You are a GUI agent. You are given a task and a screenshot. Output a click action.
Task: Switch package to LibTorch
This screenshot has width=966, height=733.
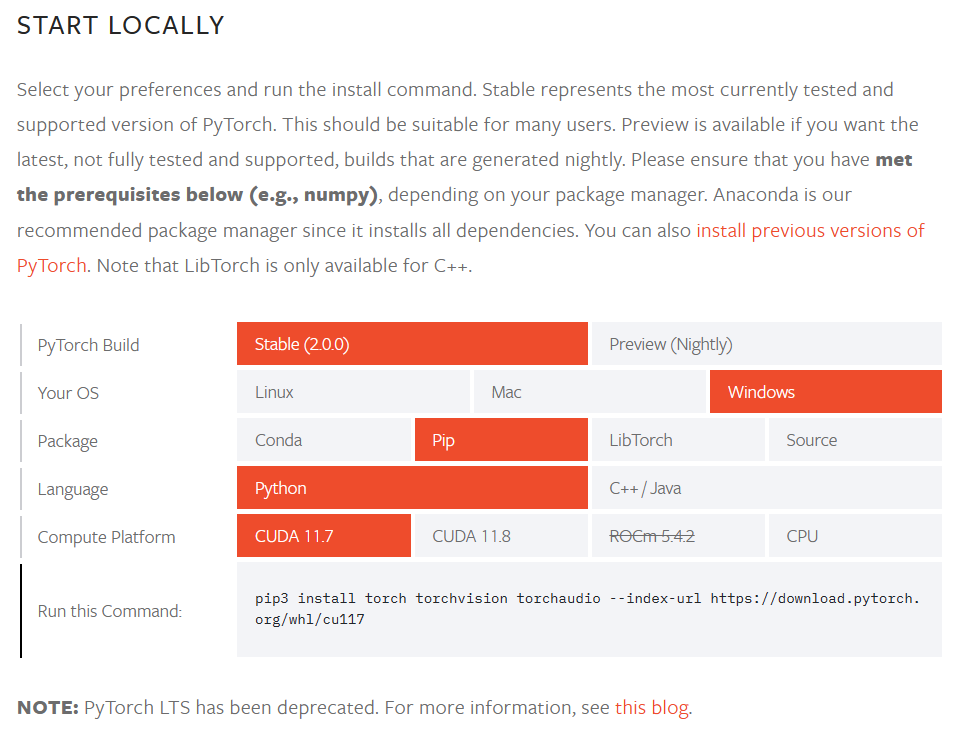[677, 440]
